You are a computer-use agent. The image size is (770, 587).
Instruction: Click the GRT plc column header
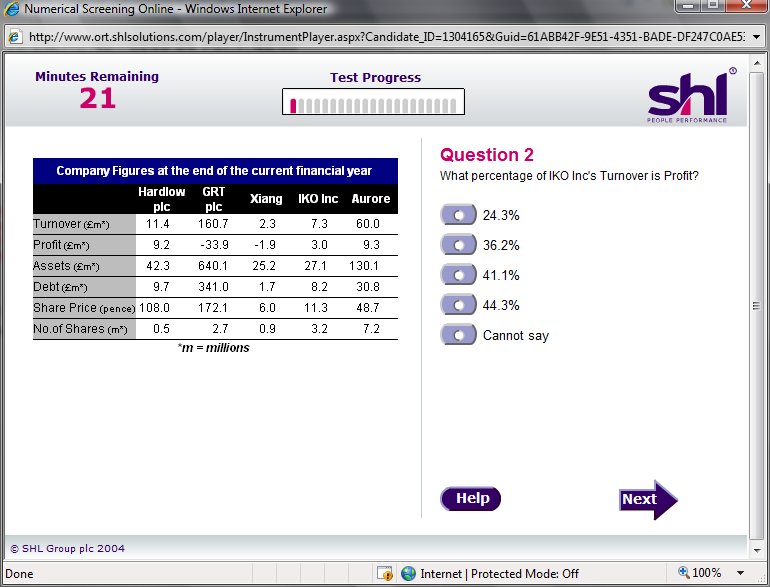214,199
